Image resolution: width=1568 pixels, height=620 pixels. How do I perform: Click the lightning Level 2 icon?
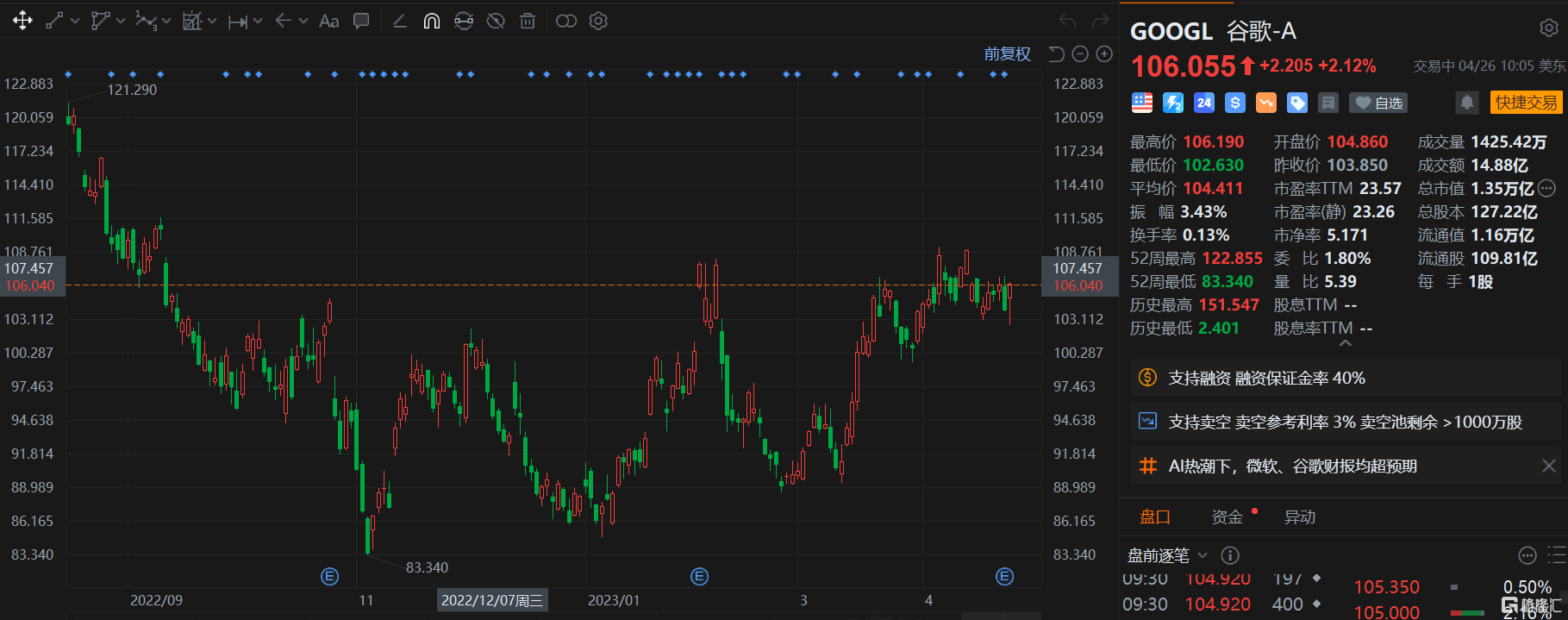click(x=1173, y=103)
